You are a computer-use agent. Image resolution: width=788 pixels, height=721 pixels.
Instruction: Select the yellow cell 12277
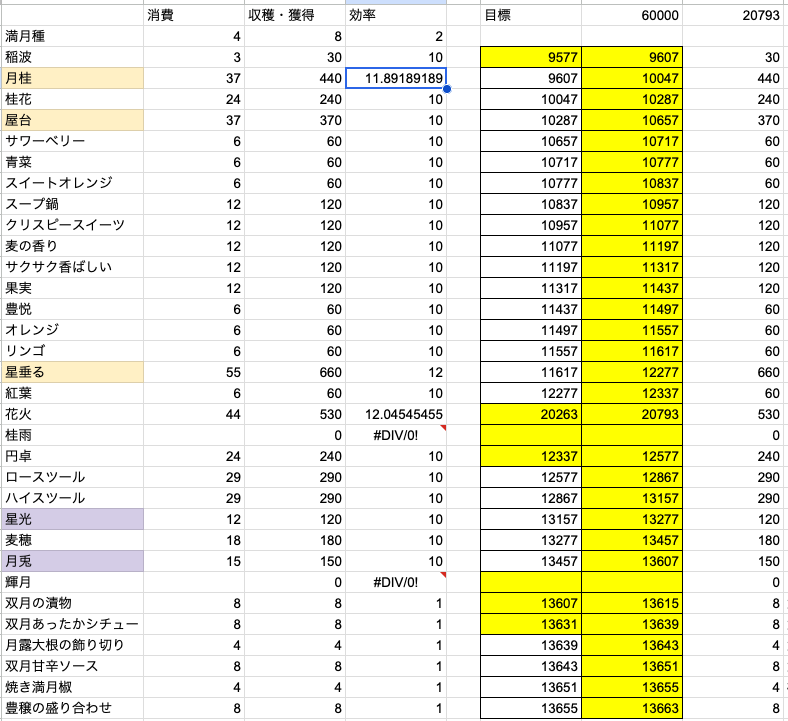point(632,372)
